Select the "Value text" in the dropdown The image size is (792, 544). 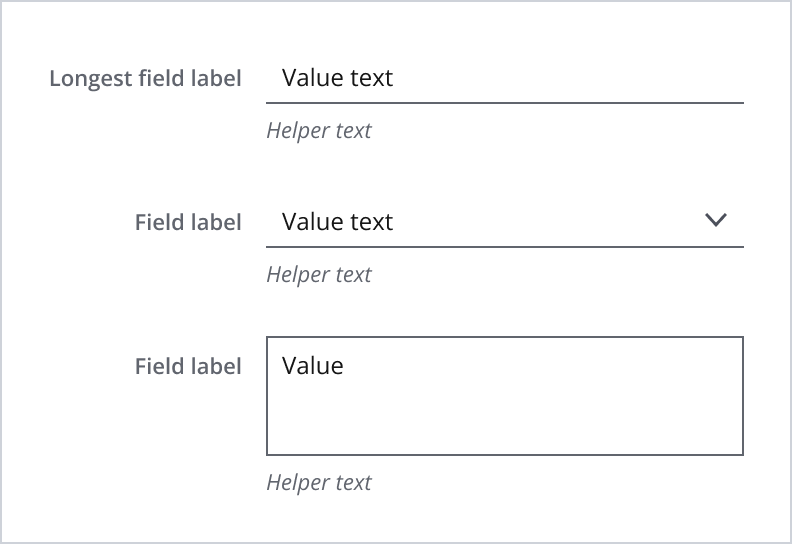338,222
